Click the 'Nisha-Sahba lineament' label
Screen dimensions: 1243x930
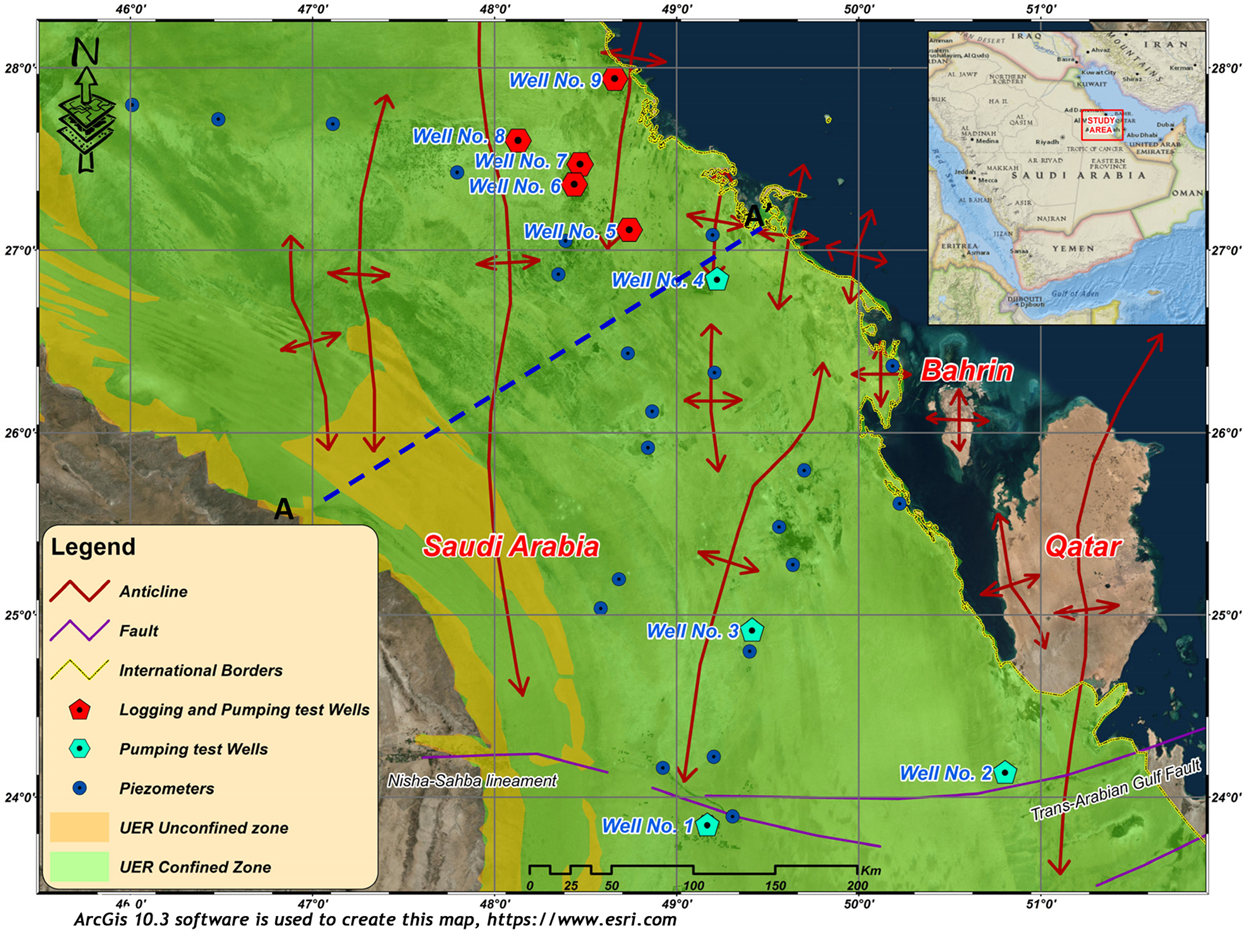(x=472, y=779)
